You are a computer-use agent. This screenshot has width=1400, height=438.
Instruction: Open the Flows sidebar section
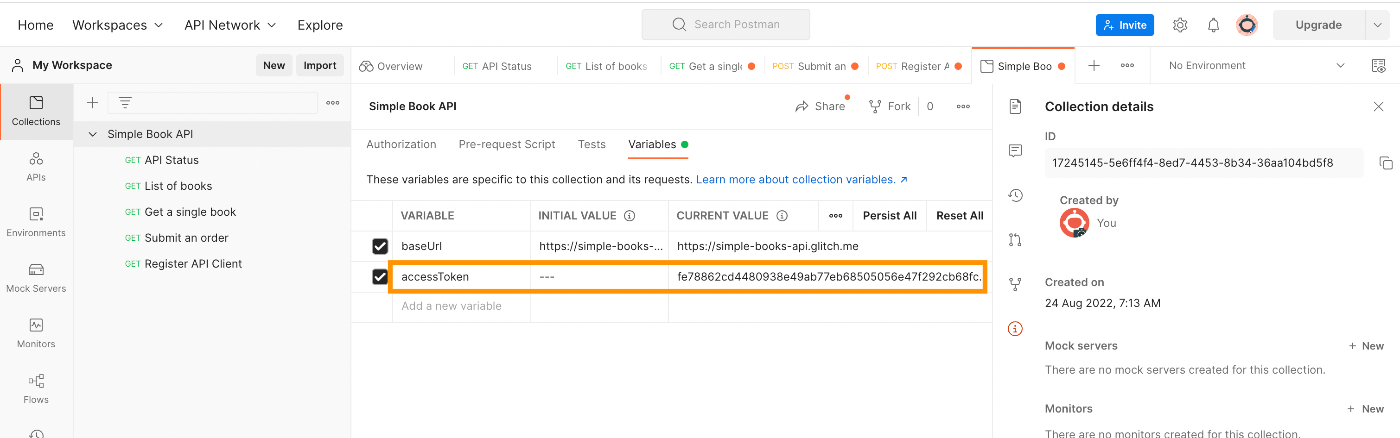pos(36,389)
